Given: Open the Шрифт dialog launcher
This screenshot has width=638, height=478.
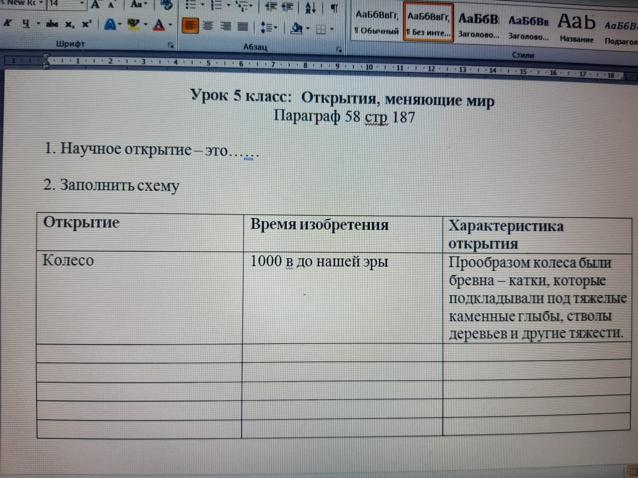Looking at the screenshot, I should coord(170,45).
